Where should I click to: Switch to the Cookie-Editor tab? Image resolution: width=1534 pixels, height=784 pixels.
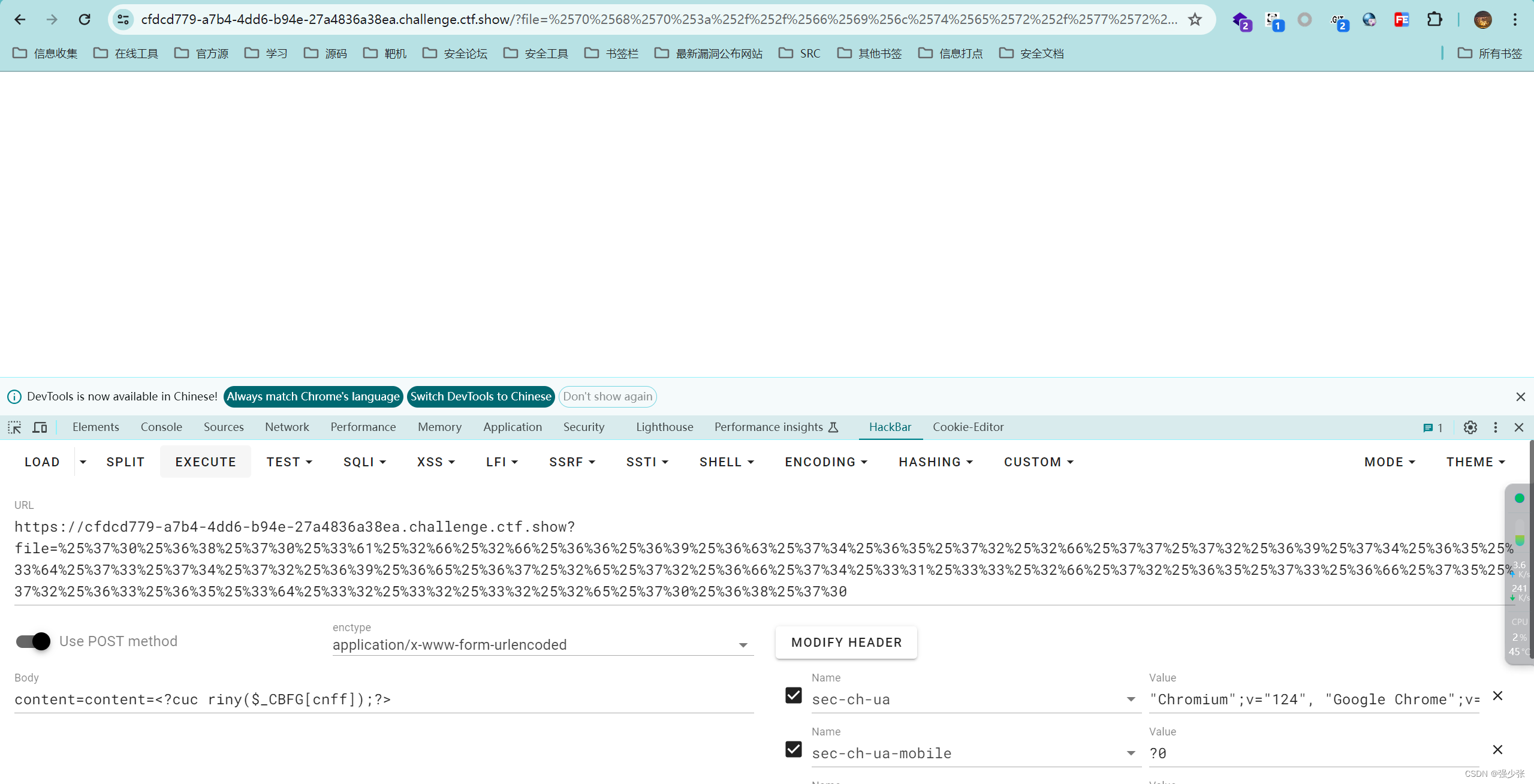click(x=968, y=427)
